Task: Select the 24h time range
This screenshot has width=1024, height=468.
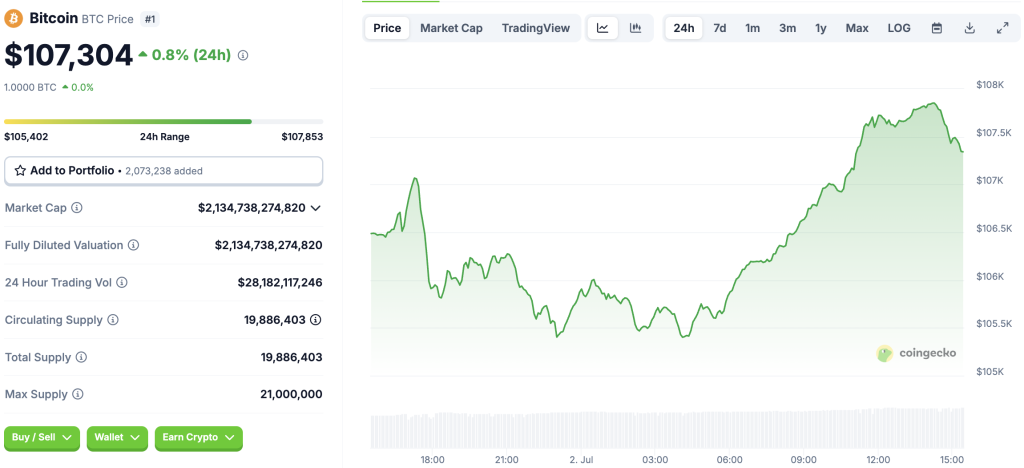Action: 684,28
